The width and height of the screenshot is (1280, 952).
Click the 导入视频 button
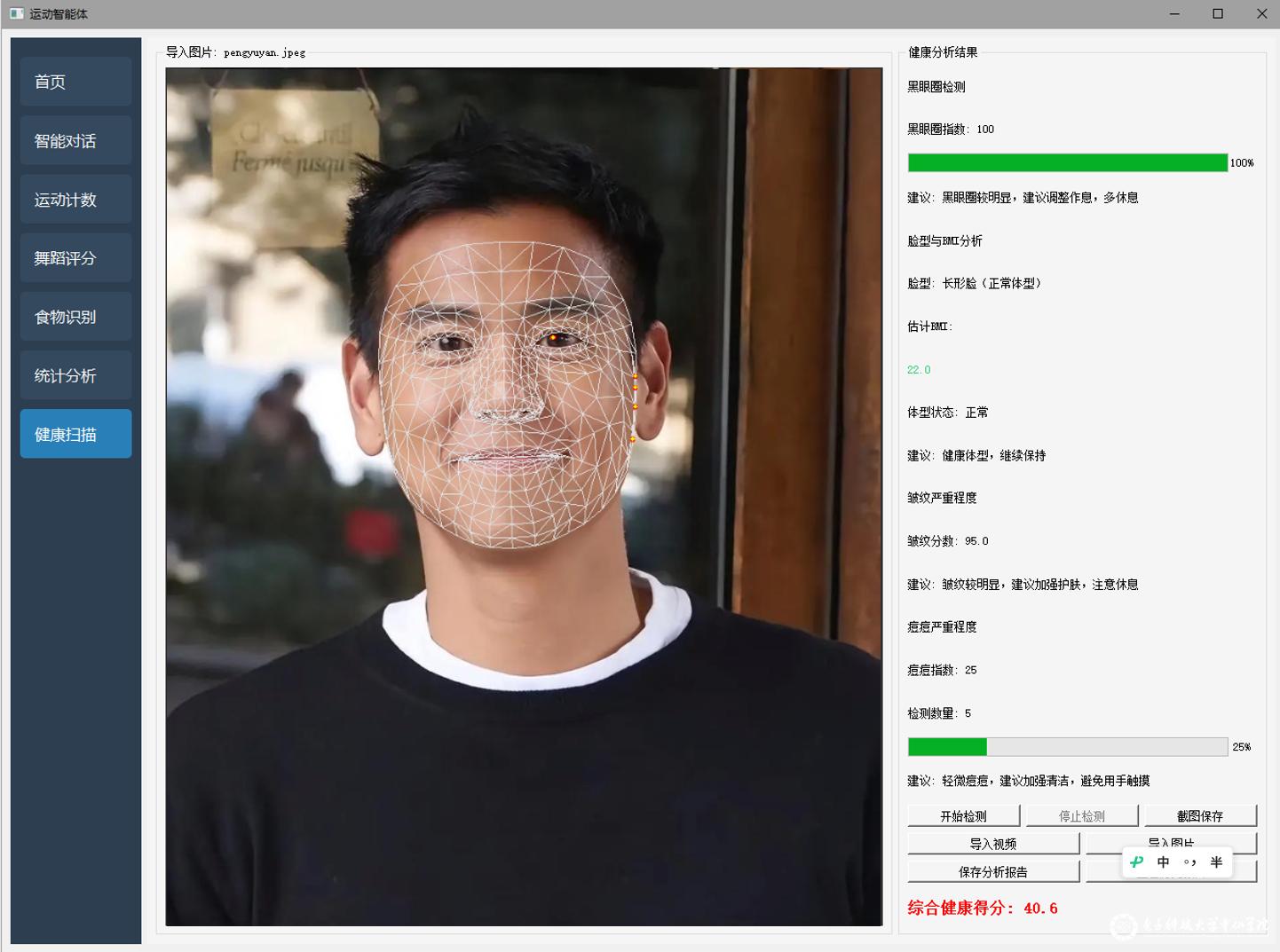click(992, 844)
